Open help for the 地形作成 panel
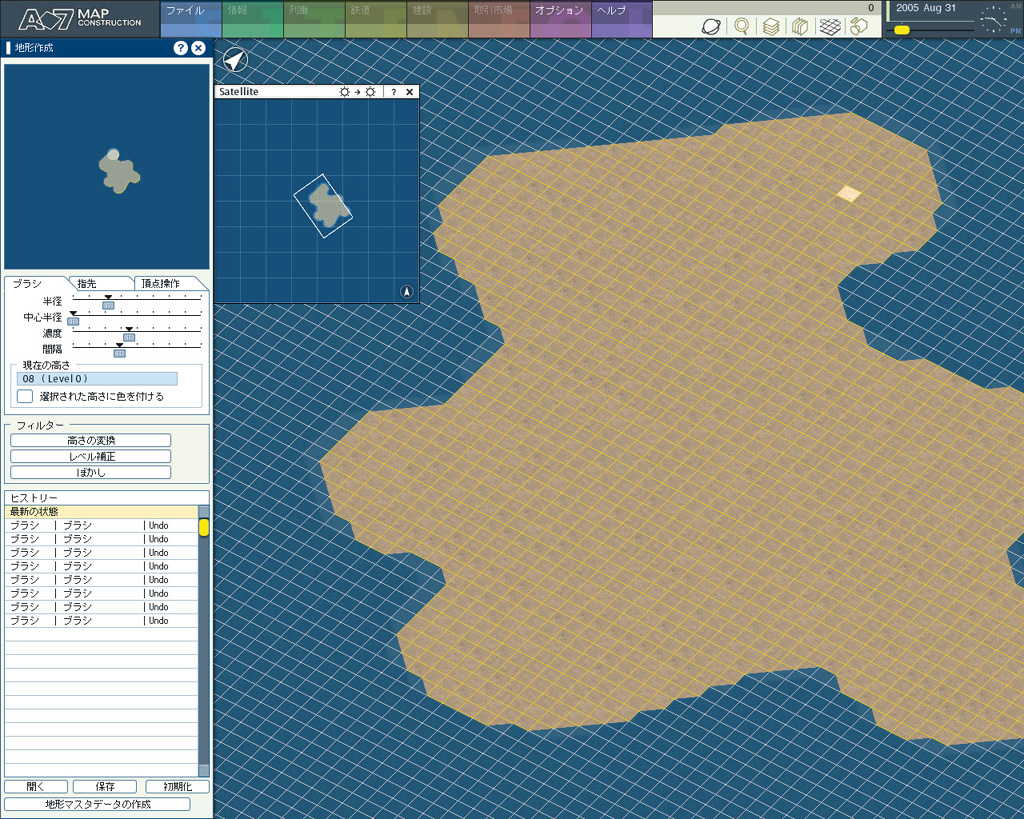The height and width of the screenshot is (819, 1024). (180, 48)
